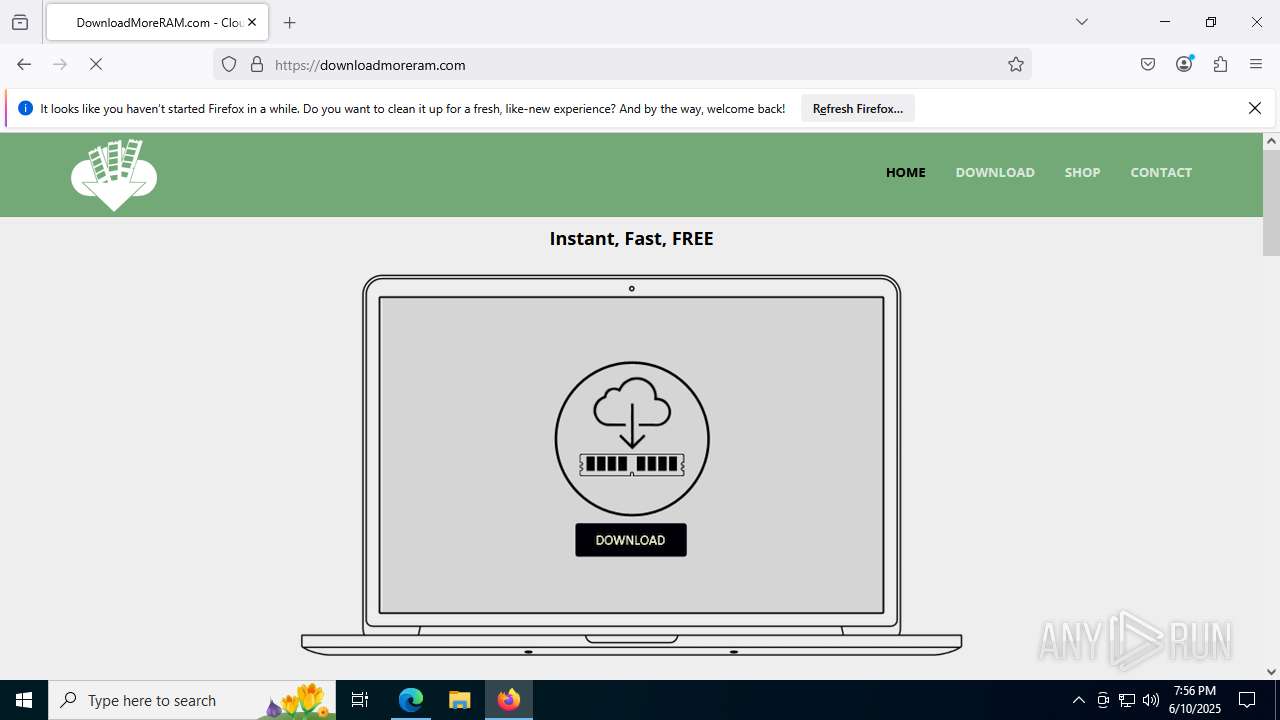This screenshot has width=1280, height=720.
Task: Open the Windows Start menu
Action: (24, 700)
